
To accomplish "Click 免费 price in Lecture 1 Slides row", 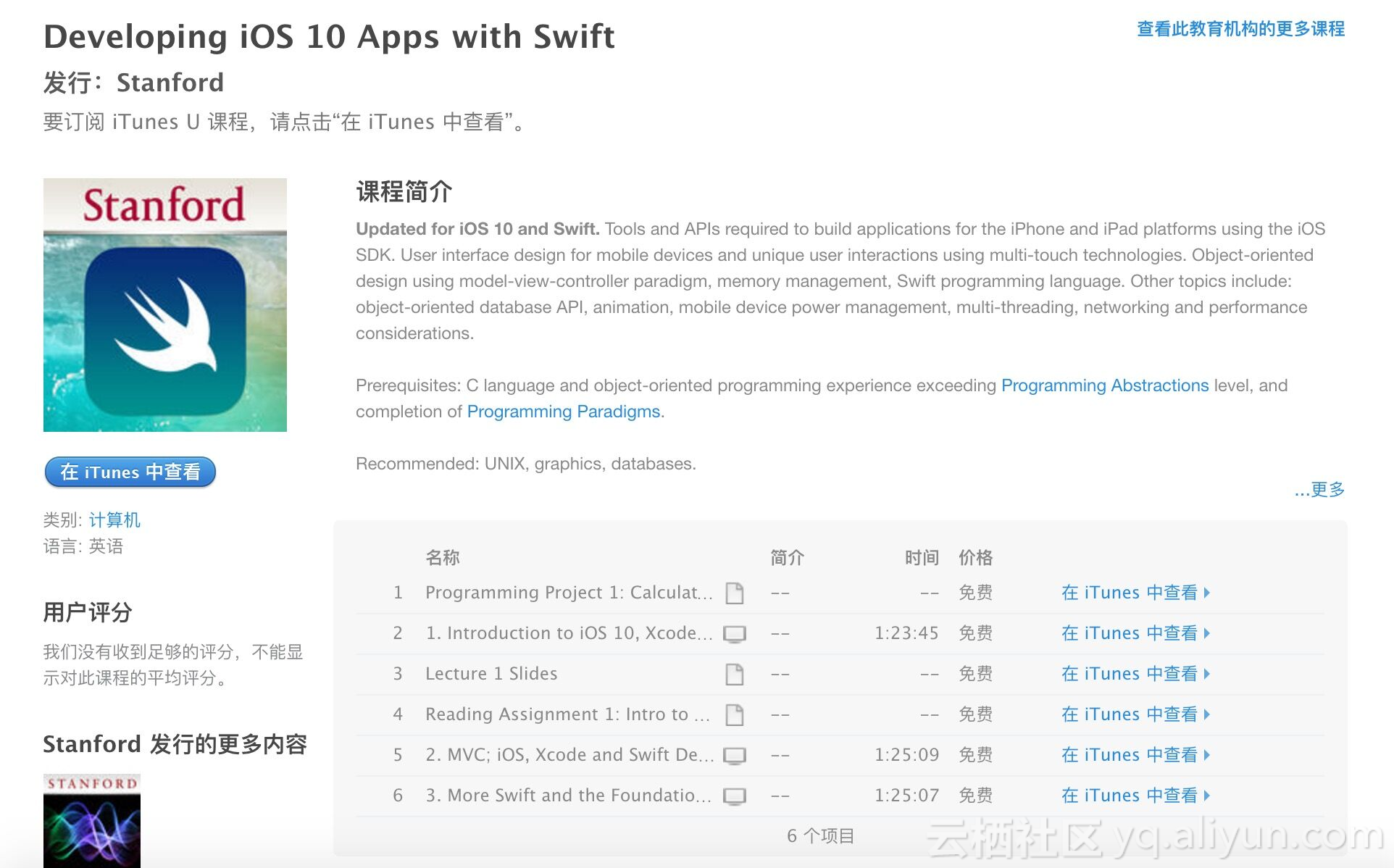I will pos(976,674).
